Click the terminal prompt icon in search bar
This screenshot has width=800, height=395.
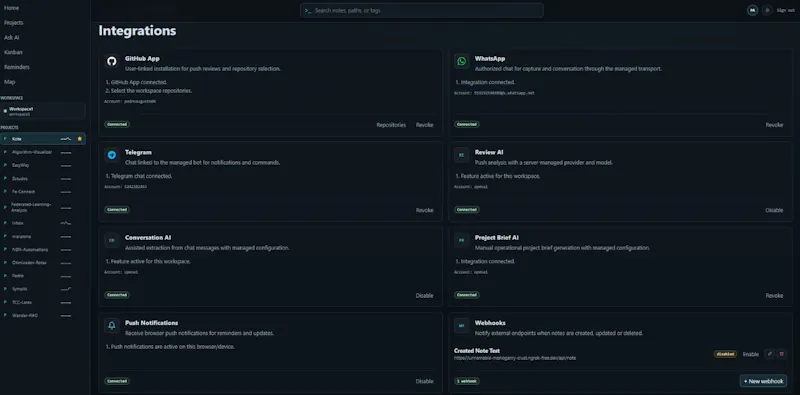click(x=308, y=10)
